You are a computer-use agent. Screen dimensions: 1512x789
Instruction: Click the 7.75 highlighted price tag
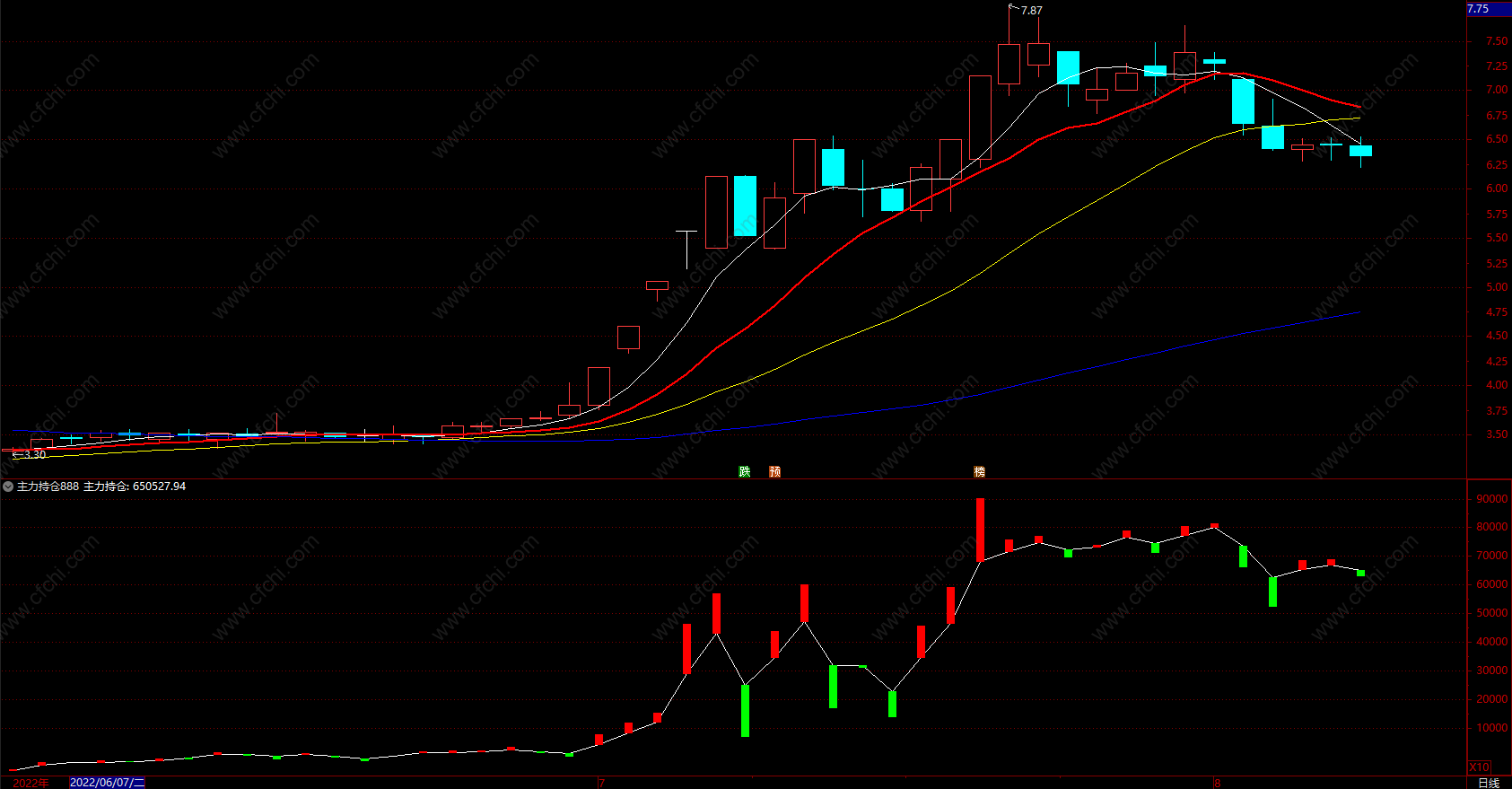click(1489, 9)
